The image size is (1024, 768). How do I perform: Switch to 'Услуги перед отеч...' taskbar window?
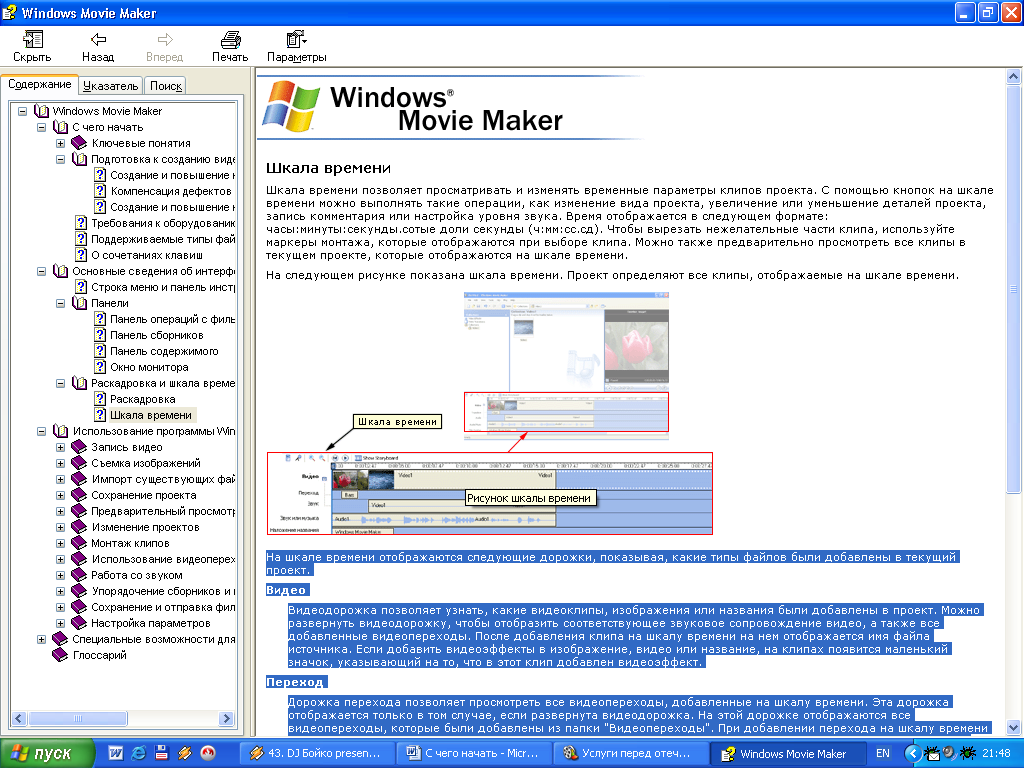coord(632,753)
